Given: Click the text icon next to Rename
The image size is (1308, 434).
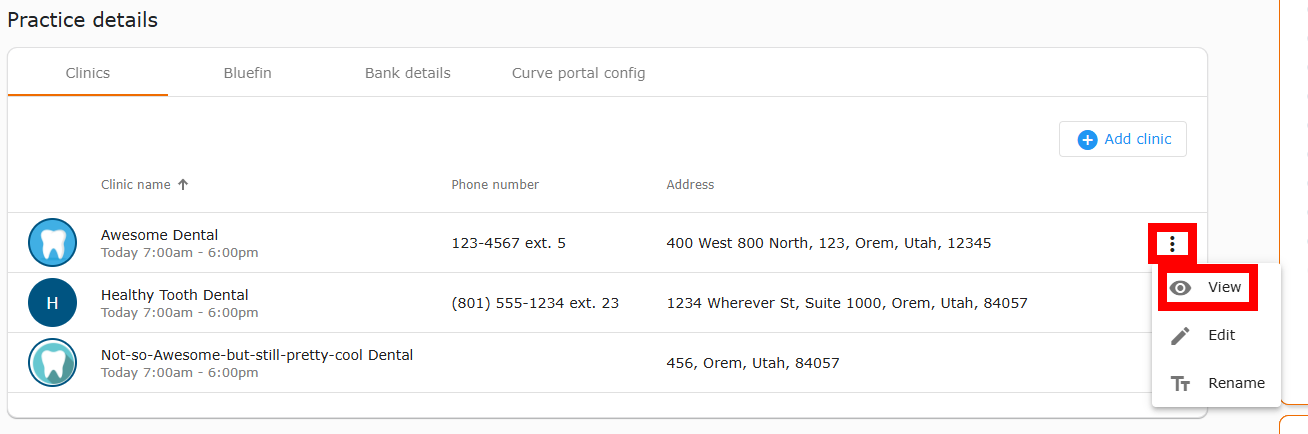Looking at the screenshot, I should (1181, 384).
